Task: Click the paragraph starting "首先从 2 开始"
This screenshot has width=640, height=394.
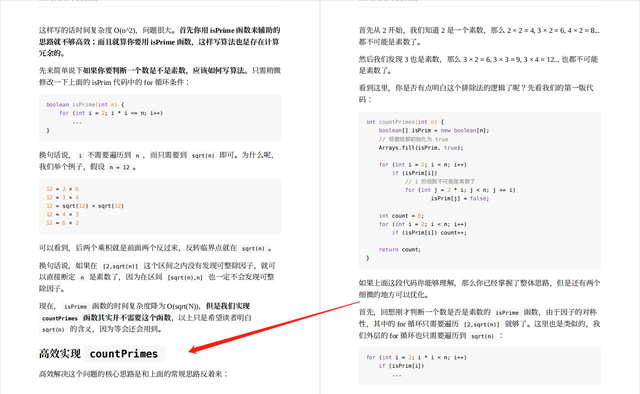Action: [x=479, y=36]
